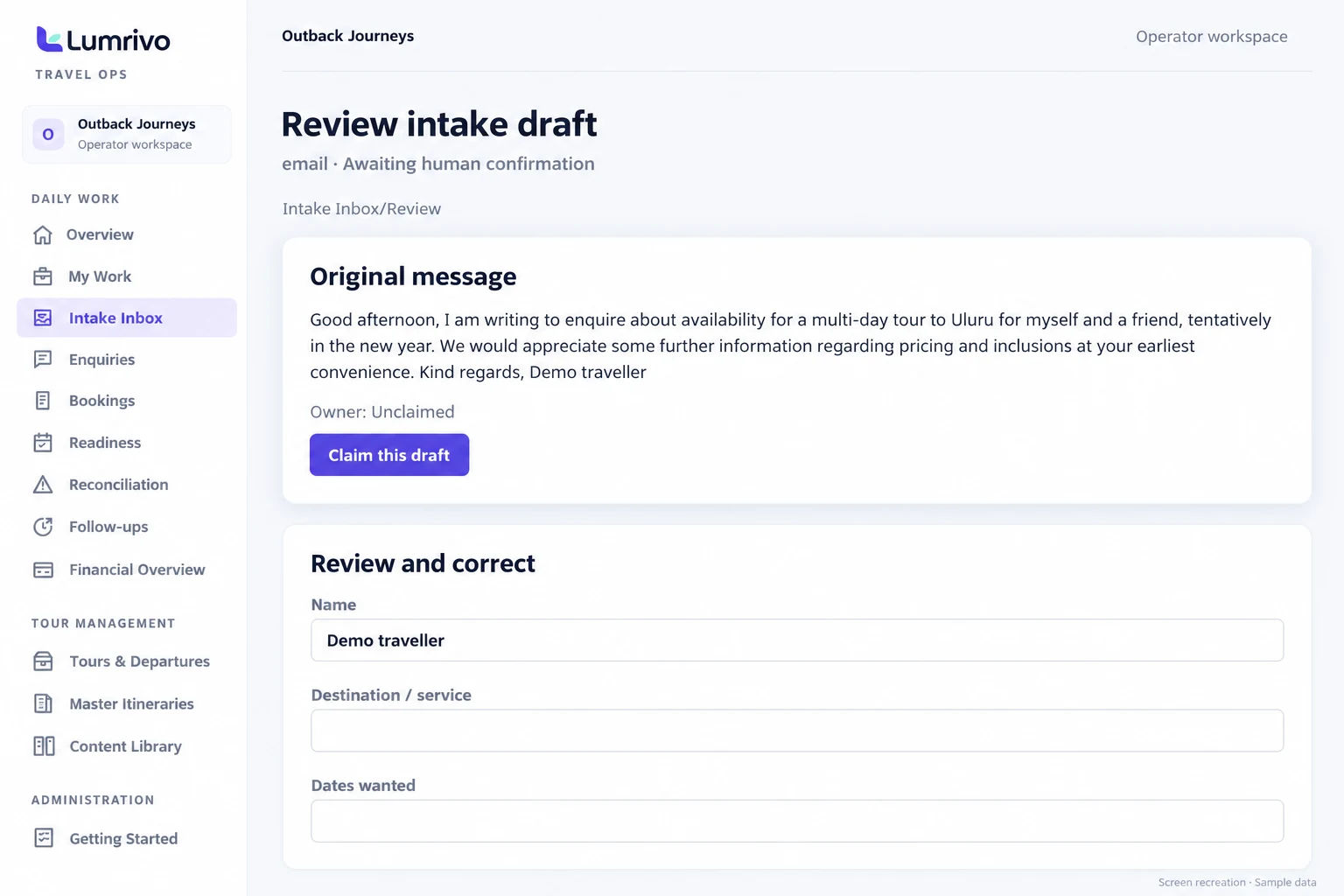Click the Lumrivo logo icon
1344x896 pixels.
(49, 39)
